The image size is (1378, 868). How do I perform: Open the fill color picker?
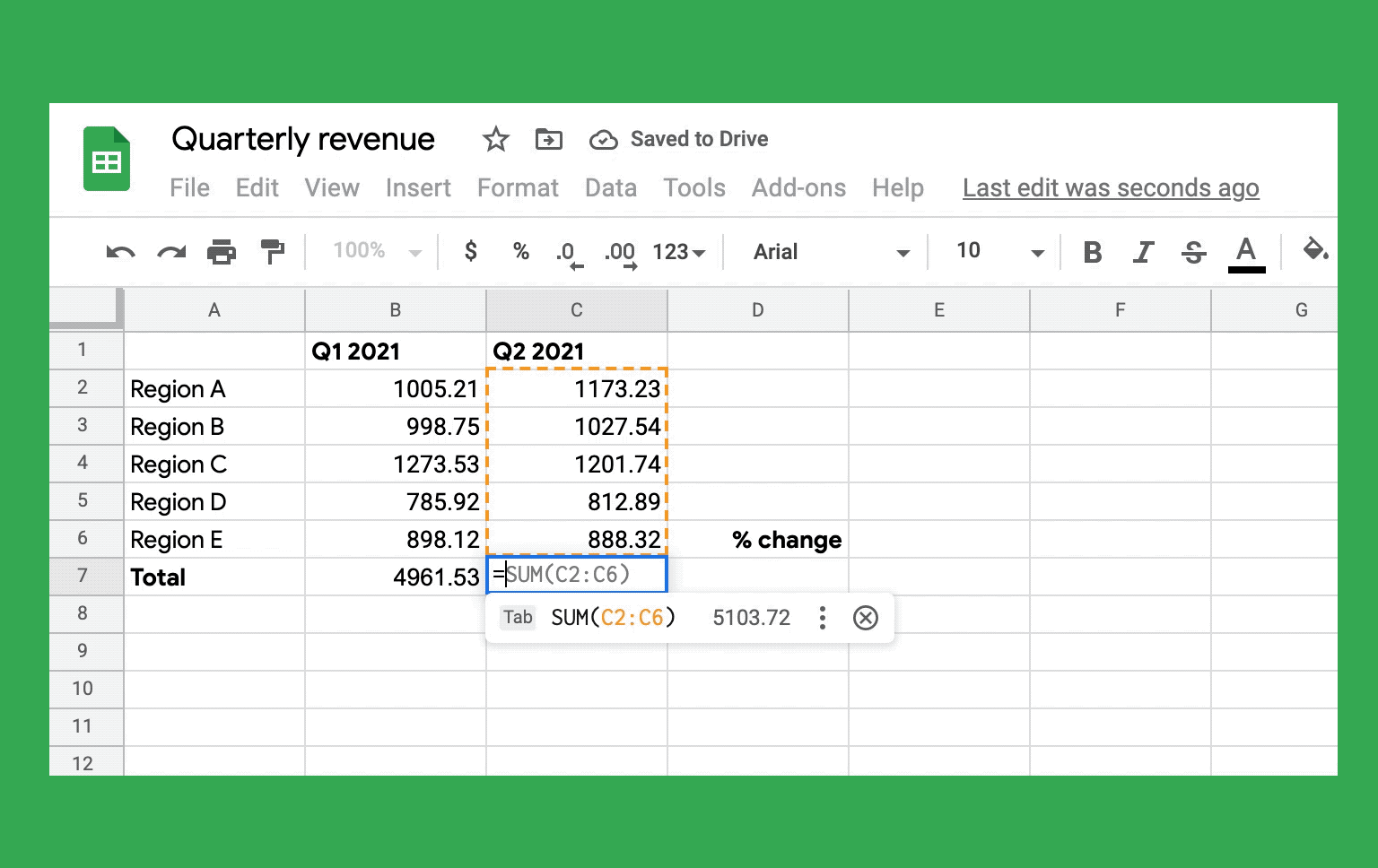coord(1315,249)
